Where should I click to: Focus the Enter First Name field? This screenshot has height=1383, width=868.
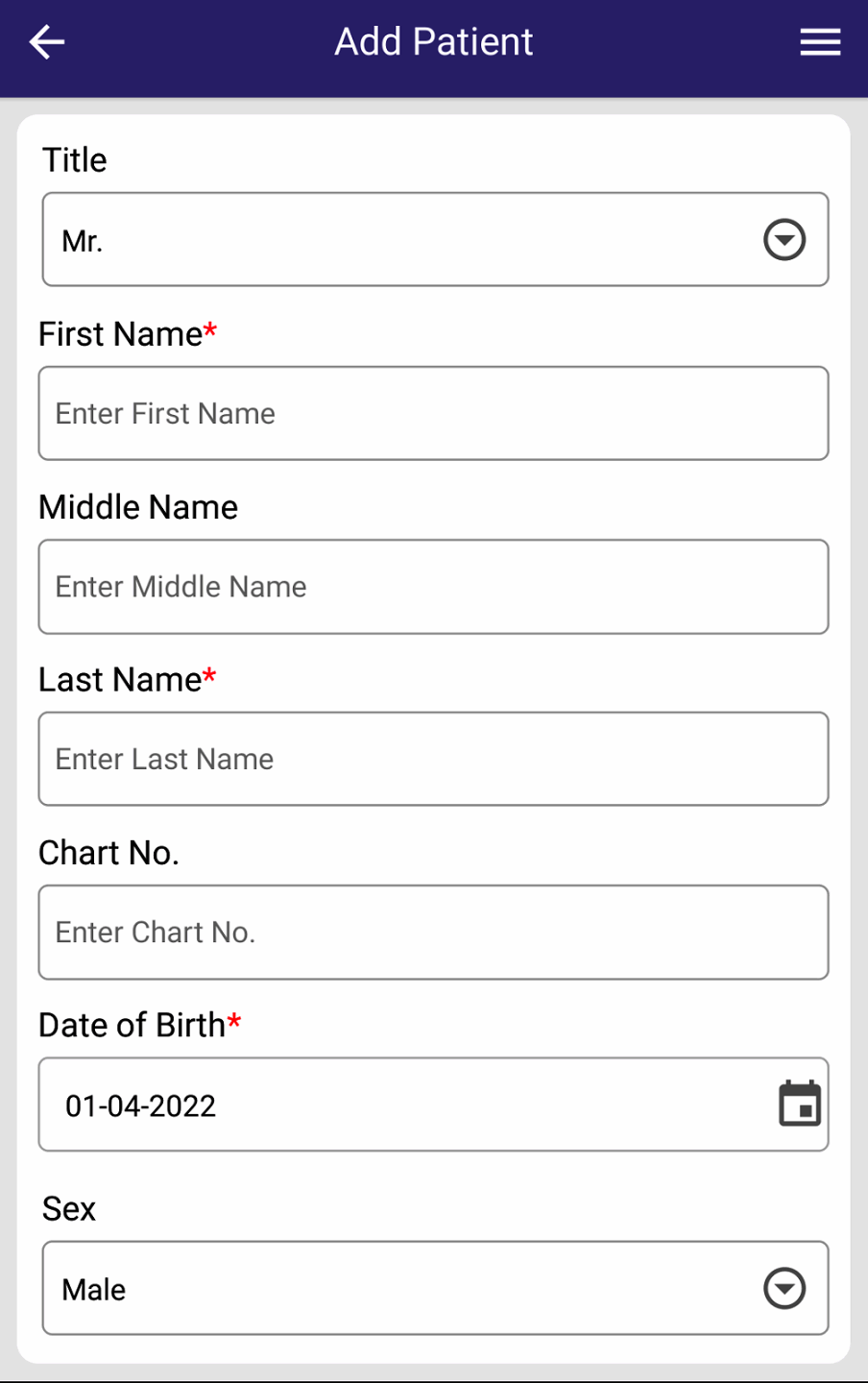pos(433,414)
